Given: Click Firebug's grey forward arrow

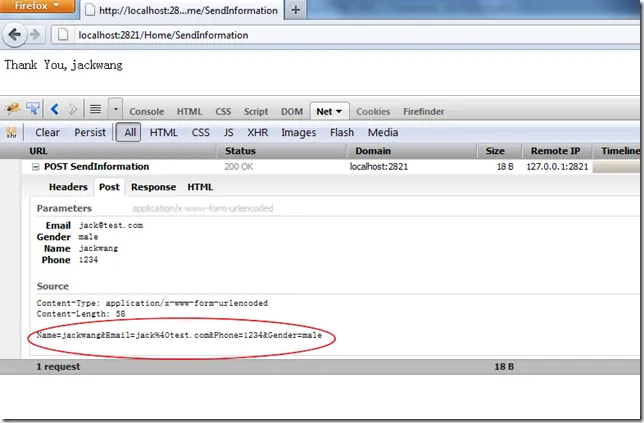Looking at the screenshot, I should [73, 109].
